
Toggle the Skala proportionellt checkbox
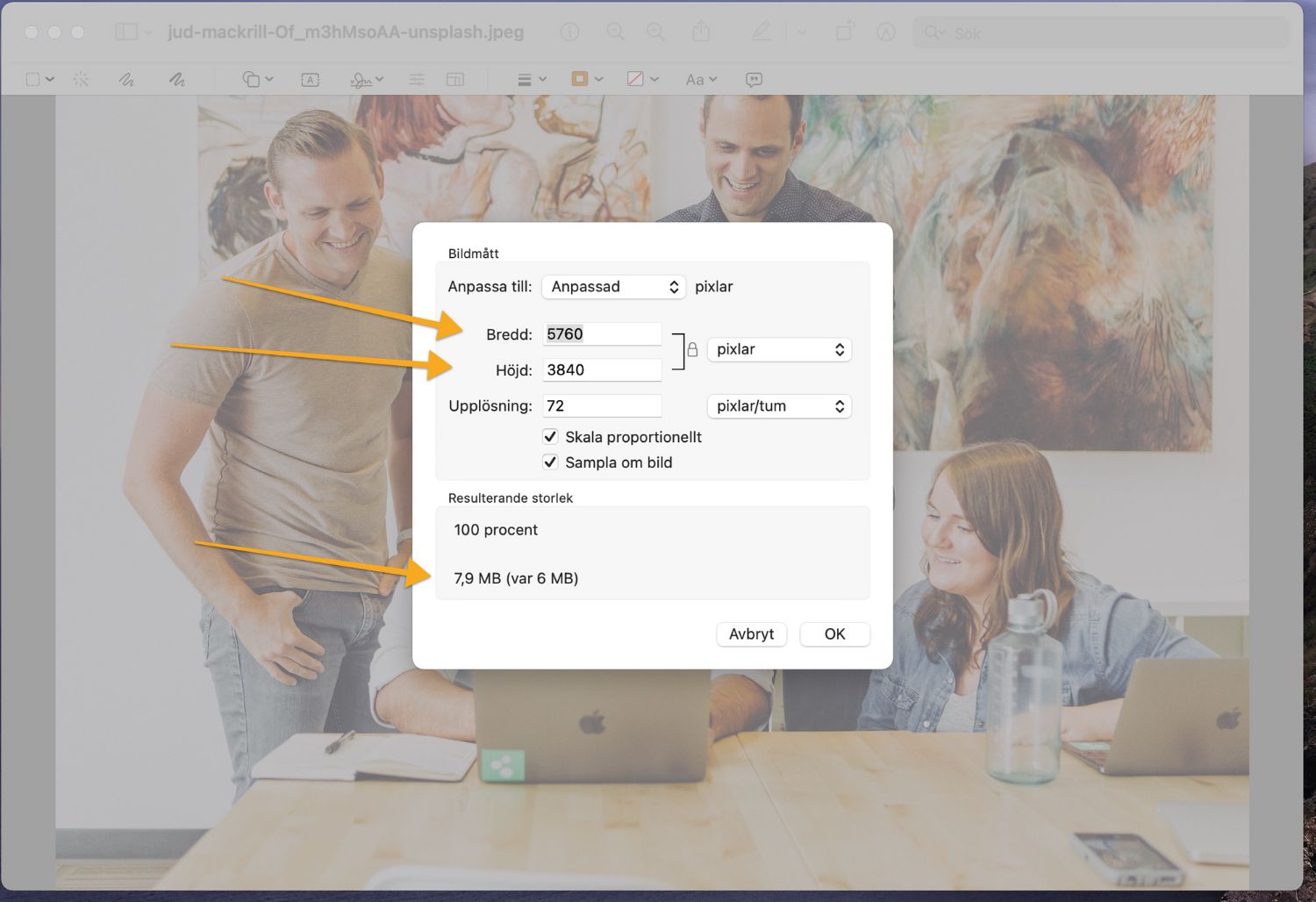coord(550,437)
